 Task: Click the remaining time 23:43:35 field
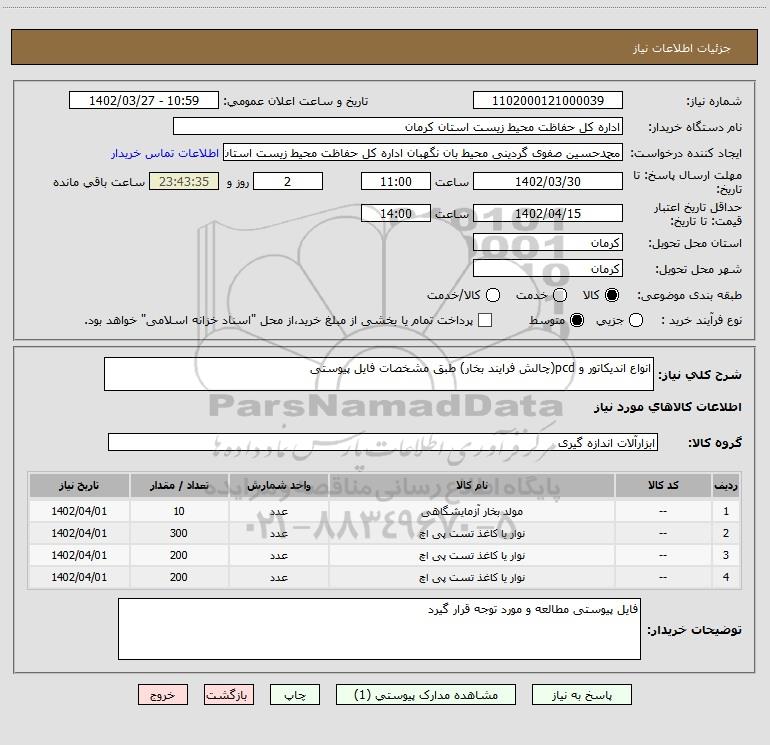[184, 181]
